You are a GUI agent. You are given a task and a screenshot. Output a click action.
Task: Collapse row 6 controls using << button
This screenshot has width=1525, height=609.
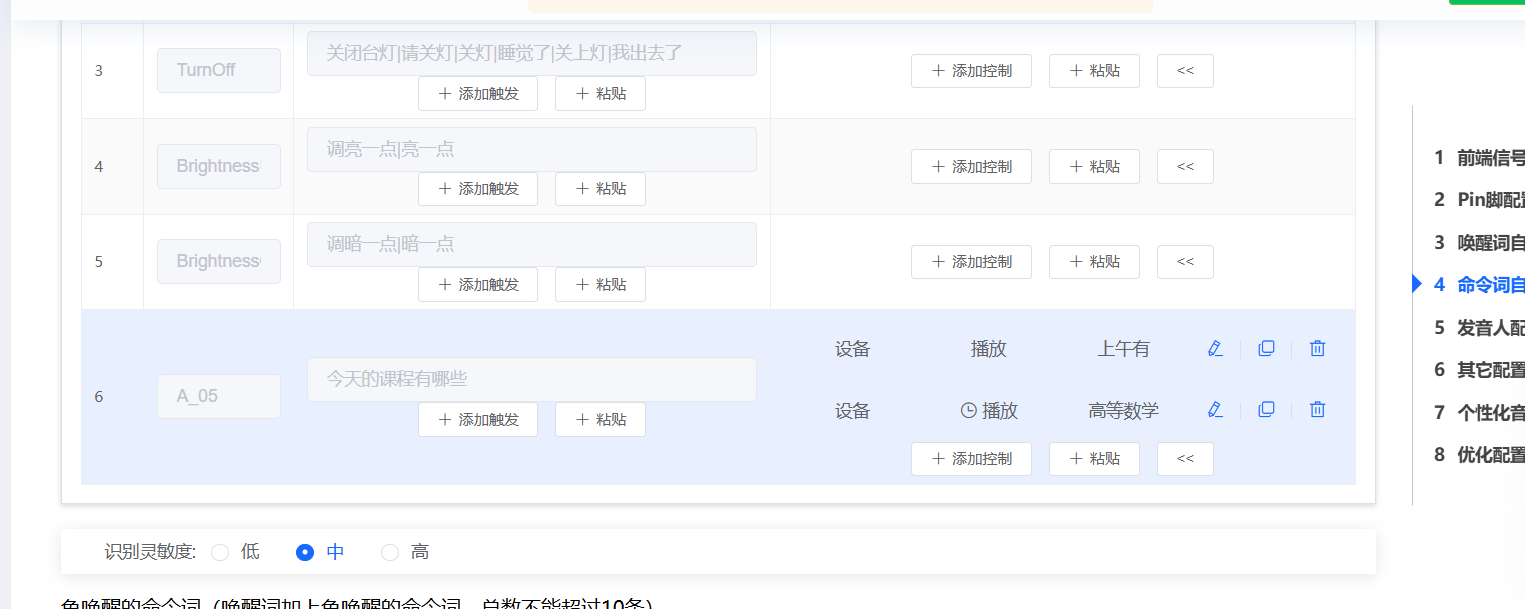pyautogui.click(x=1185, y=458)
